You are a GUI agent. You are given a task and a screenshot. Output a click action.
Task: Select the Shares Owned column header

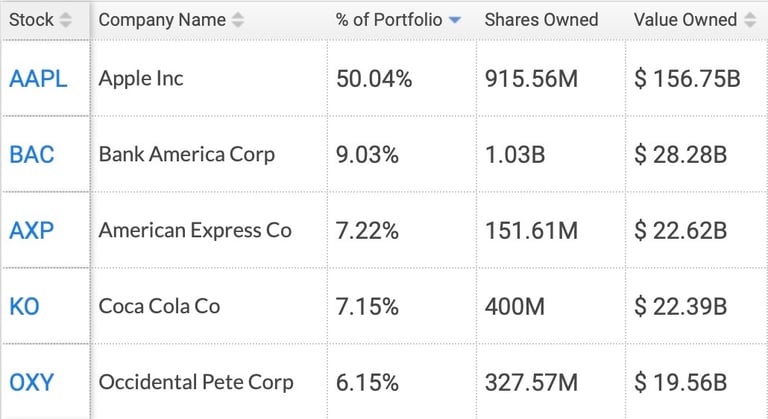point(541,20)
